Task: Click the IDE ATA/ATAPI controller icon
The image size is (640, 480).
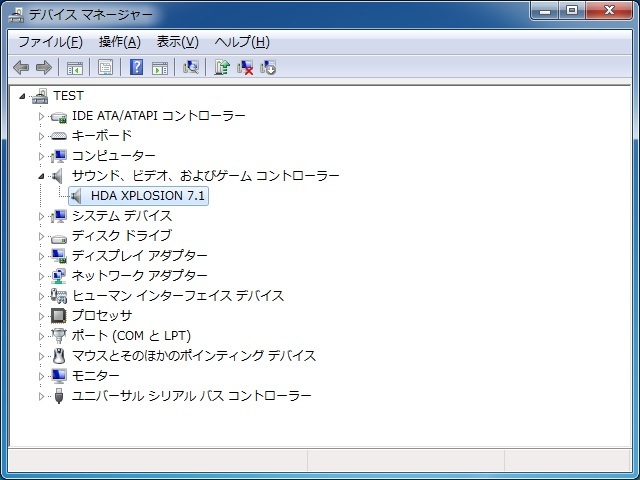Action: [x=59, y=117]
